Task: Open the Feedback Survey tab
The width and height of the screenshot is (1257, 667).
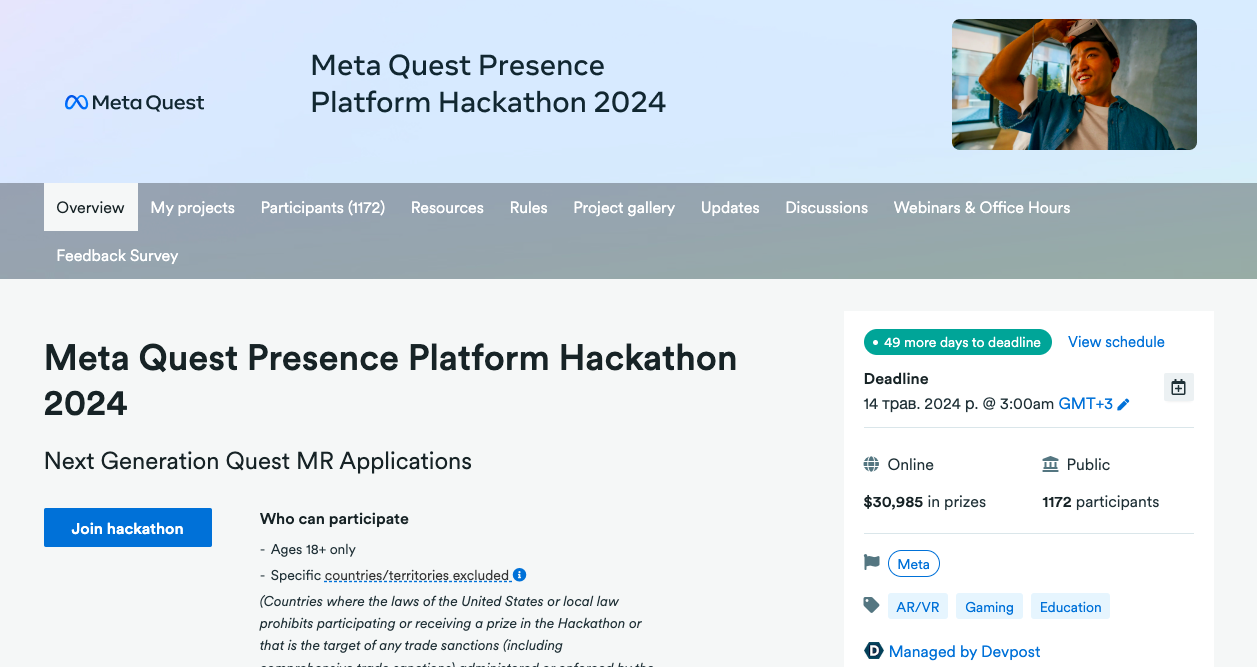Action: click(x=117, y=255)
